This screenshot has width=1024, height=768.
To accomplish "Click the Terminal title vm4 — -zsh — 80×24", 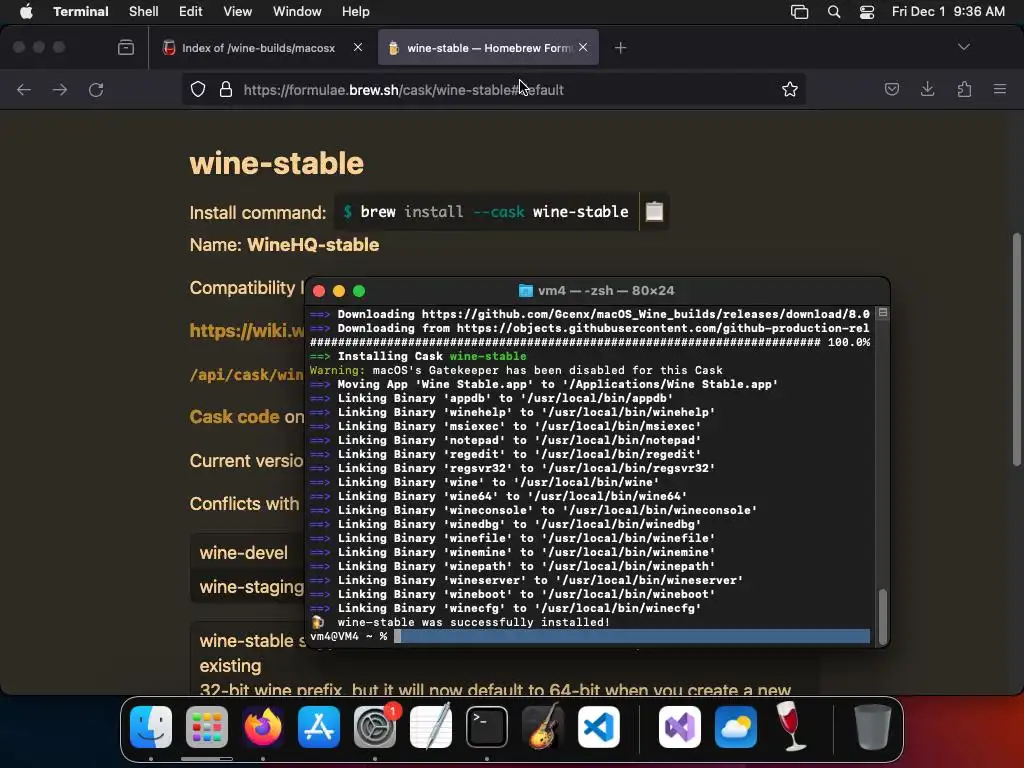I will [605, 291].
